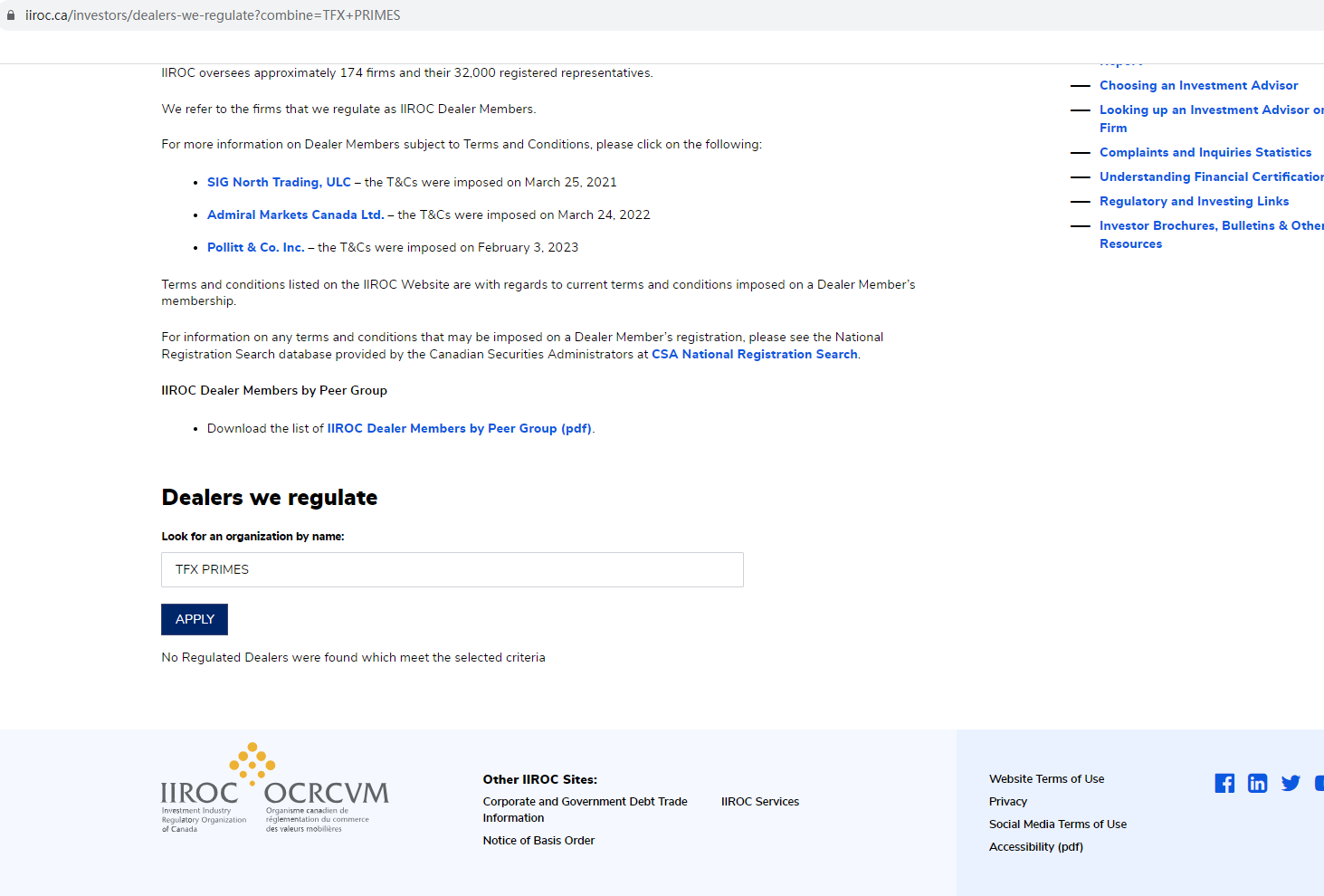Open Admiral Markets Canada Ltd. link
This screenshot has height=896, width=1324.
click(295, 214)
